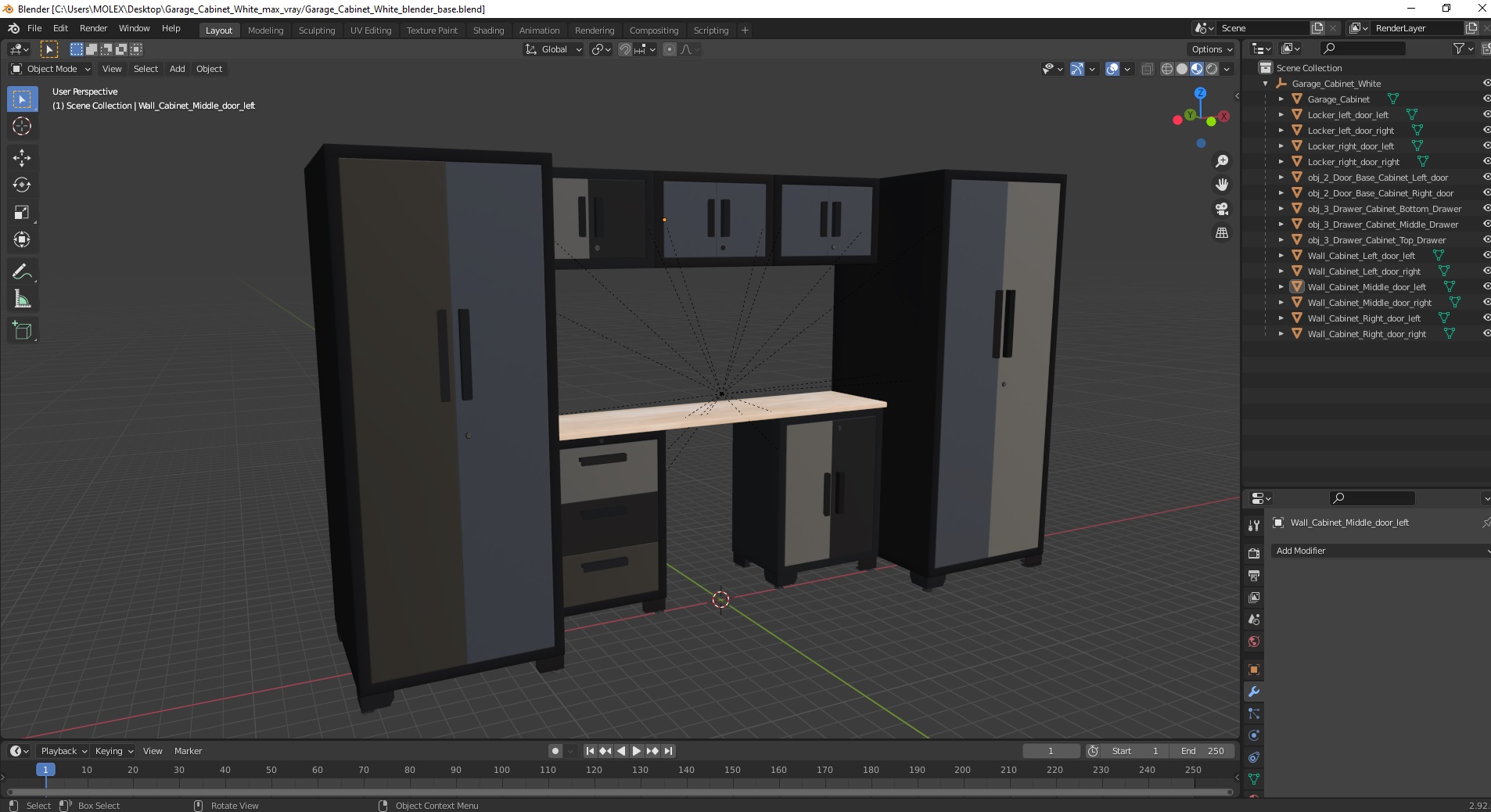The height and width of the screenshot is (812, 1491).
Task: Toggle proportional editing
Action: click(670, 49)
